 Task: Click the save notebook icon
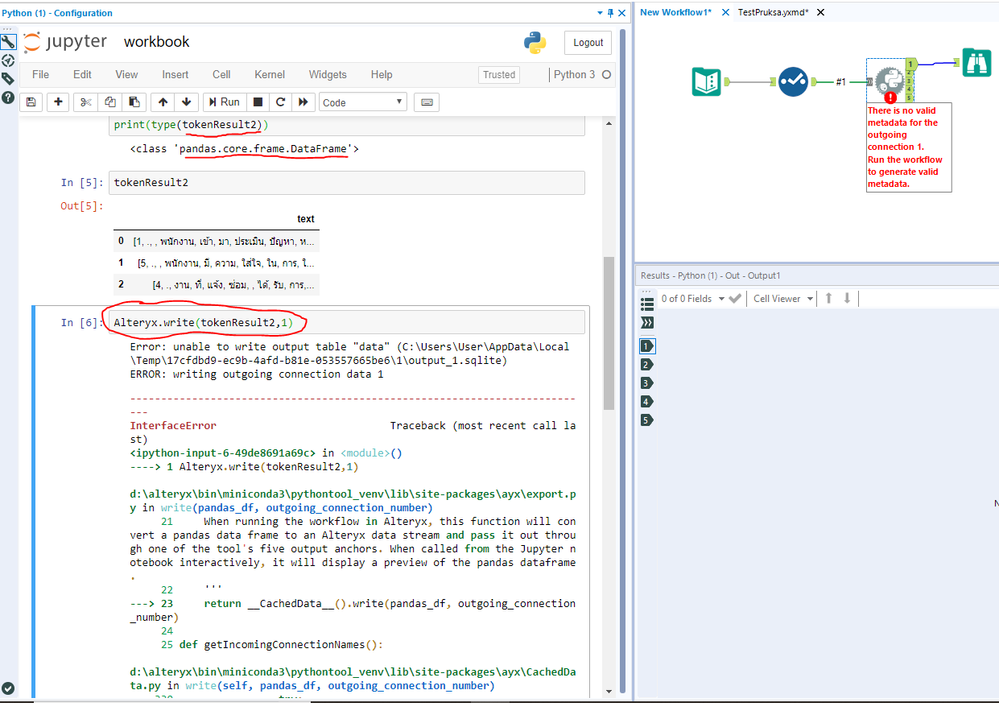point(31,101)
